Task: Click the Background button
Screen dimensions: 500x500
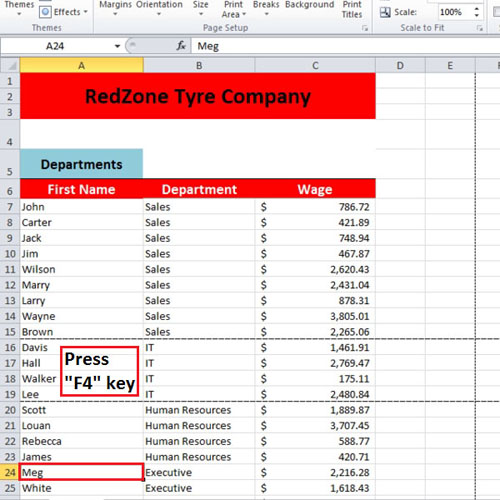Action: coord(309,5)
